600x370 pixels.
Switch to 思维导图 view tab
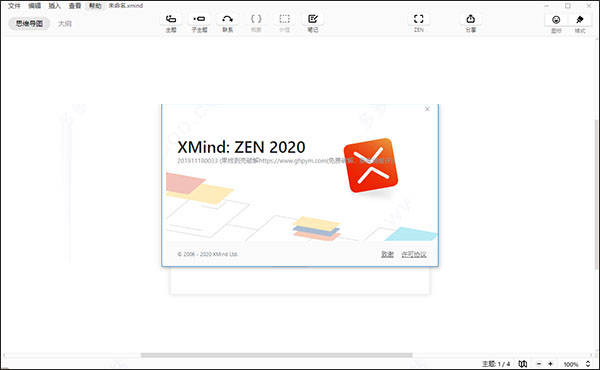point(29,24)
